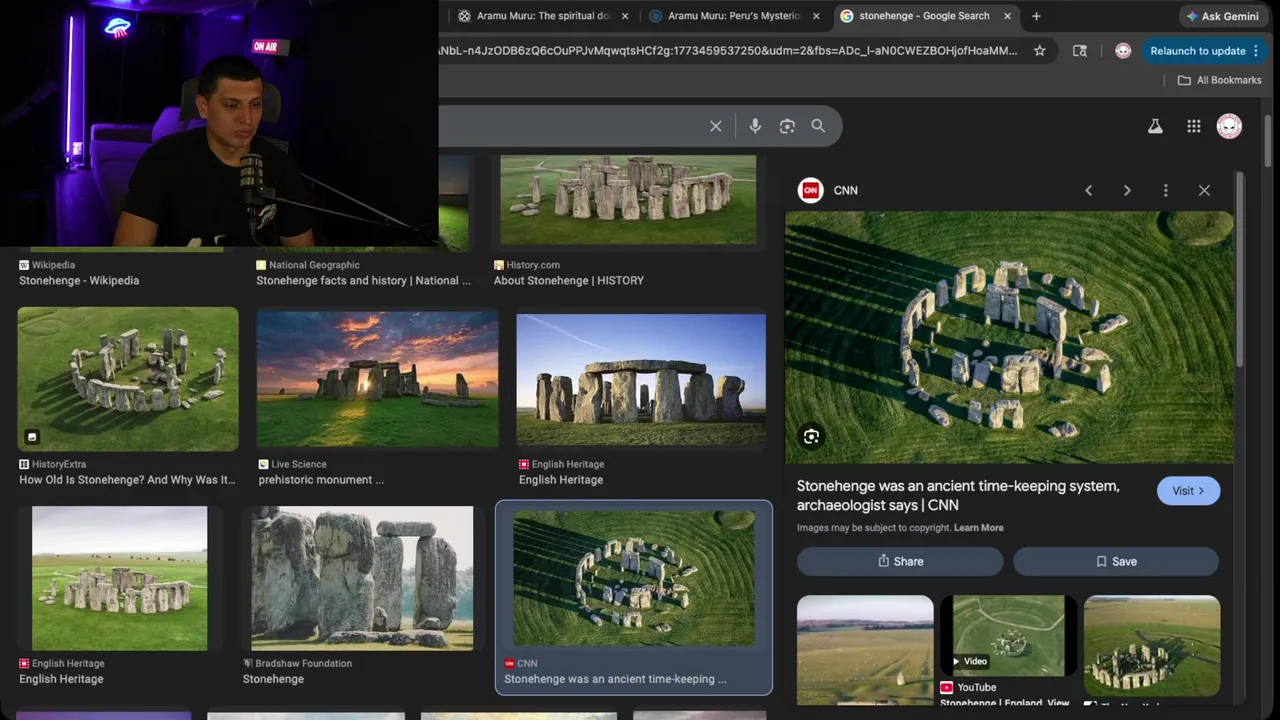
Task: Click the National Geographic source label
Action: coord(314,265)
